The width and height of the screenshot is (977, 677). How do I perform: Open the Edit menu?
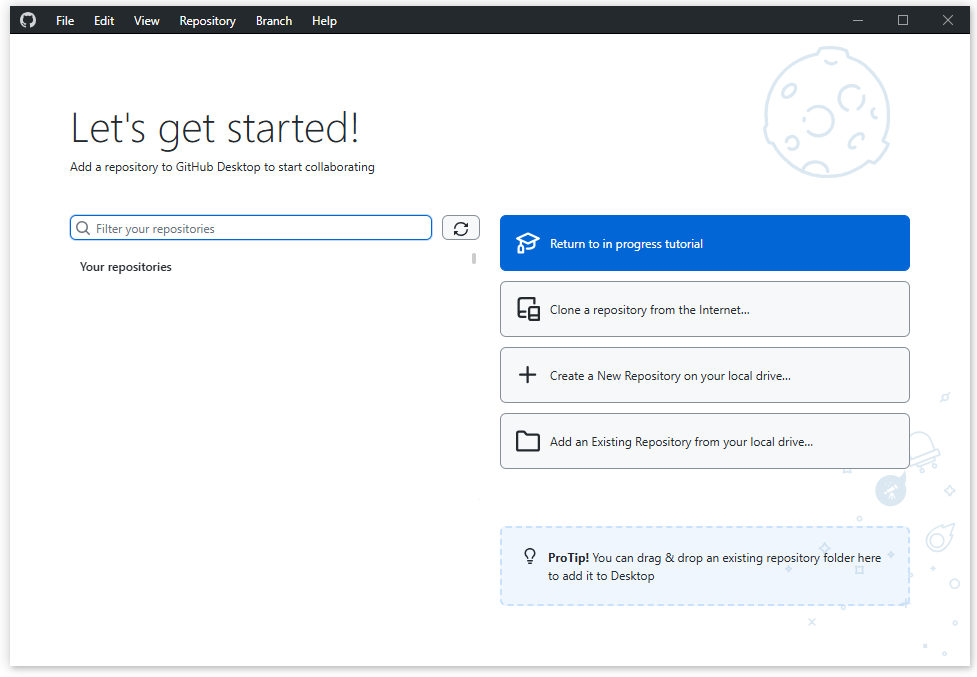point(103,20)
